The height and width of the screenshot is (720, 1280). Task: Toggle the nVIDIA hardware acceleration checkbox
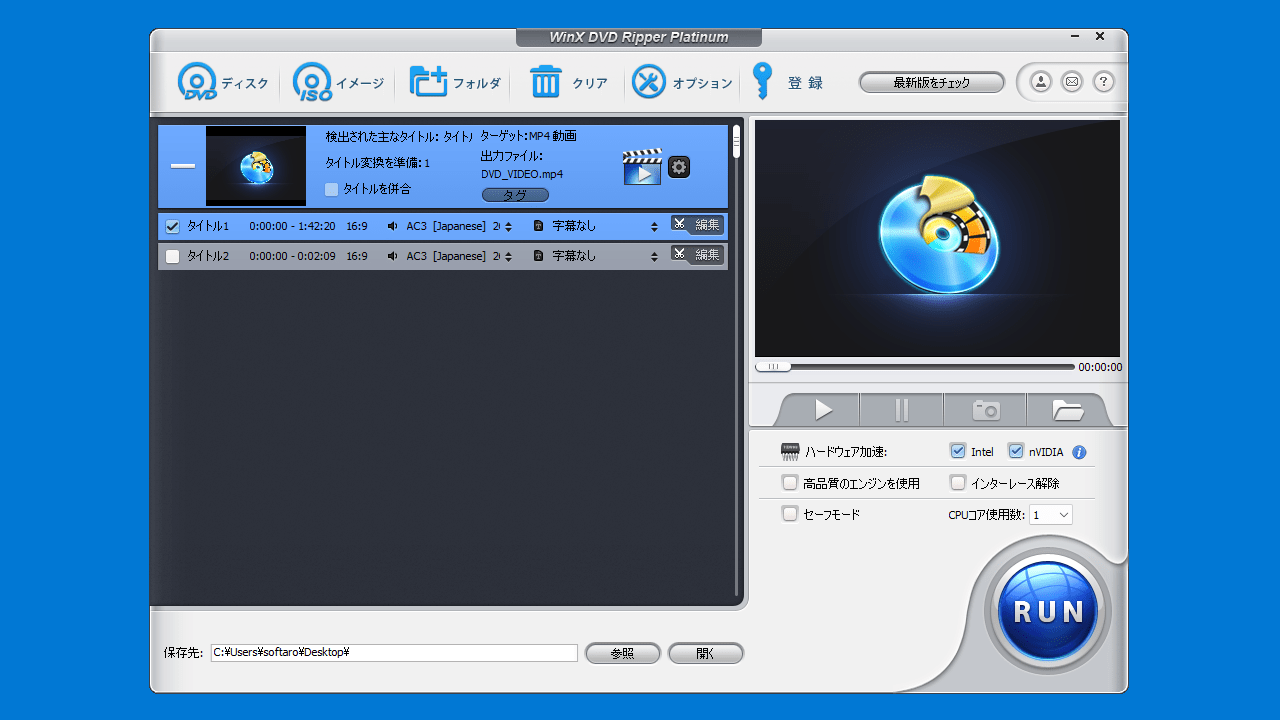[1016, 451]
